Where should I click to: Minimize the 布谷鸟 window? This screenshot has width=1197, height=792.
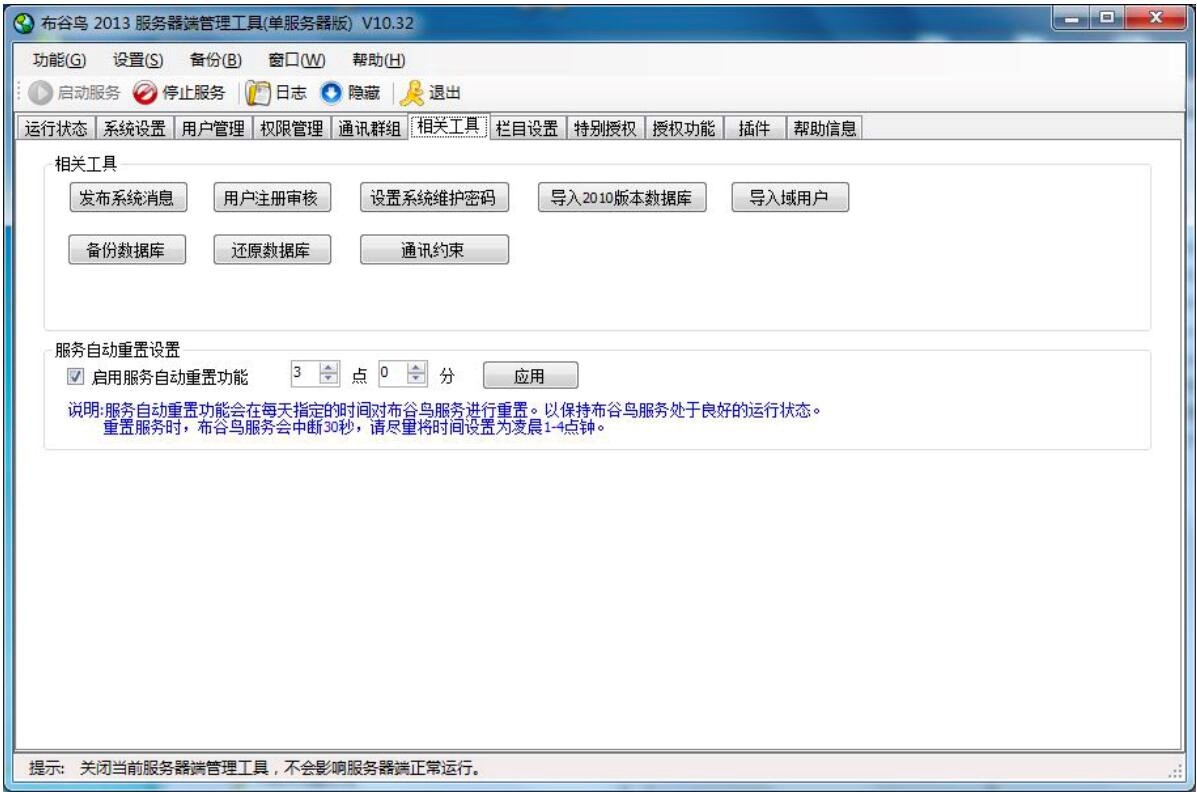(1070, 18)
